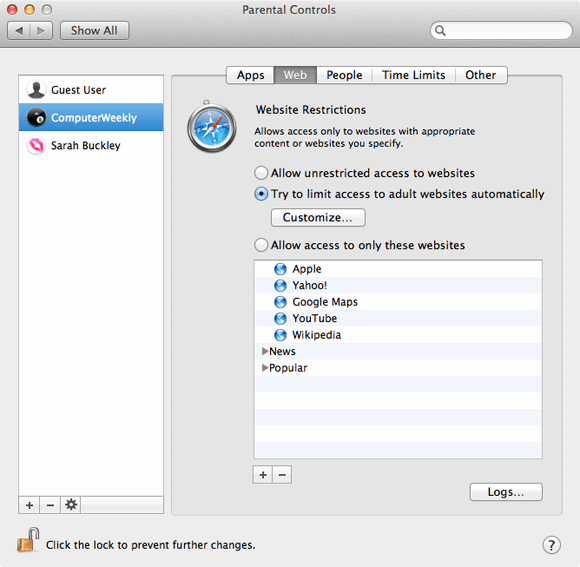
Task: Open the help question mark button
Action: tap(552, 544)
